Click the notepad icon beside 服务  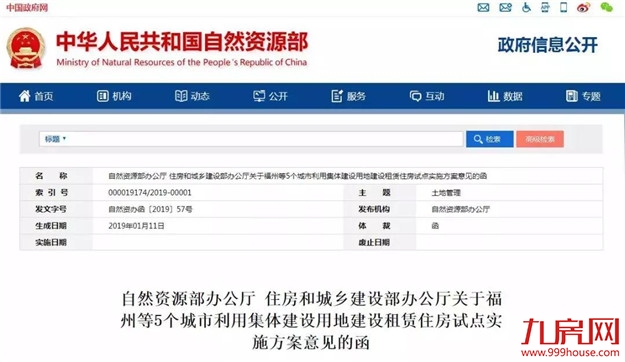click(x=337, y=96)
